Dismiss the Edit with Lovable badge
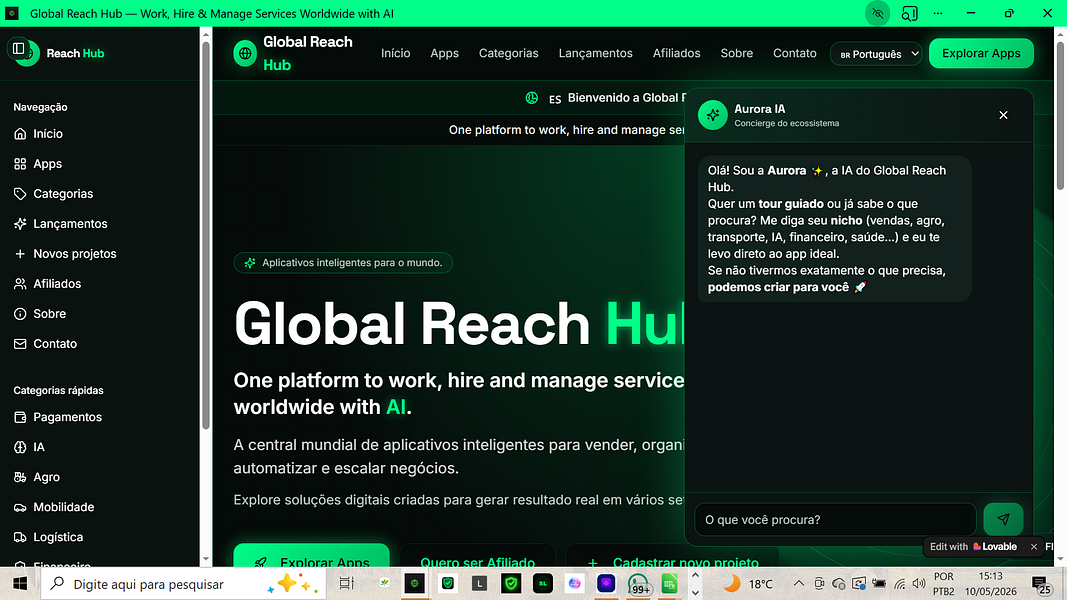1067x600 pixels. coord(1034,546)
